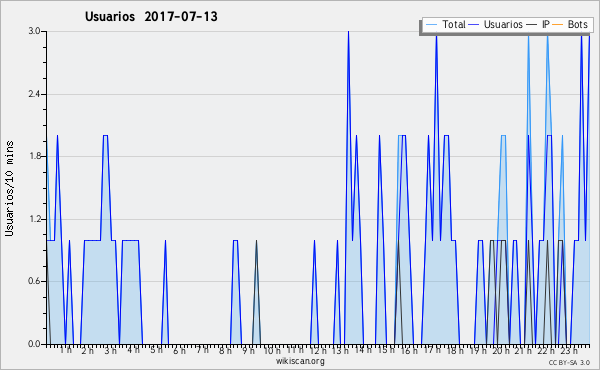Click the '0.6' y-axis value

(34, 281)
